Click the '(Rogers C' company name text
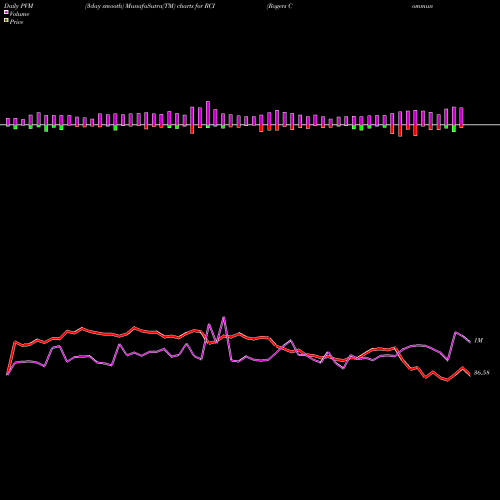Image resolution: width=500 pixels, height=500 pixels. 279,6
